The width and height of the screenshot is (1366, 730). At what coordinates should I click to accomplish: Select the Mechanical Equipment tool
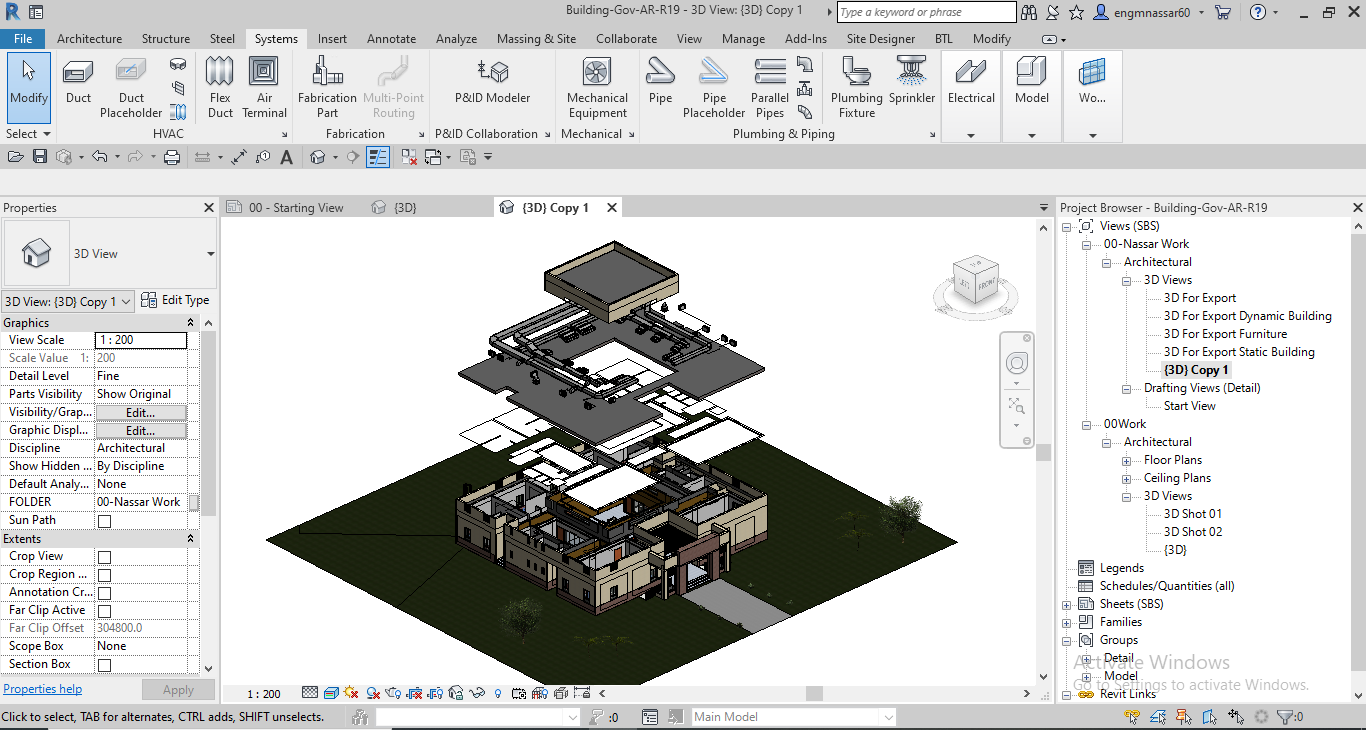click(x=597, y=86)
